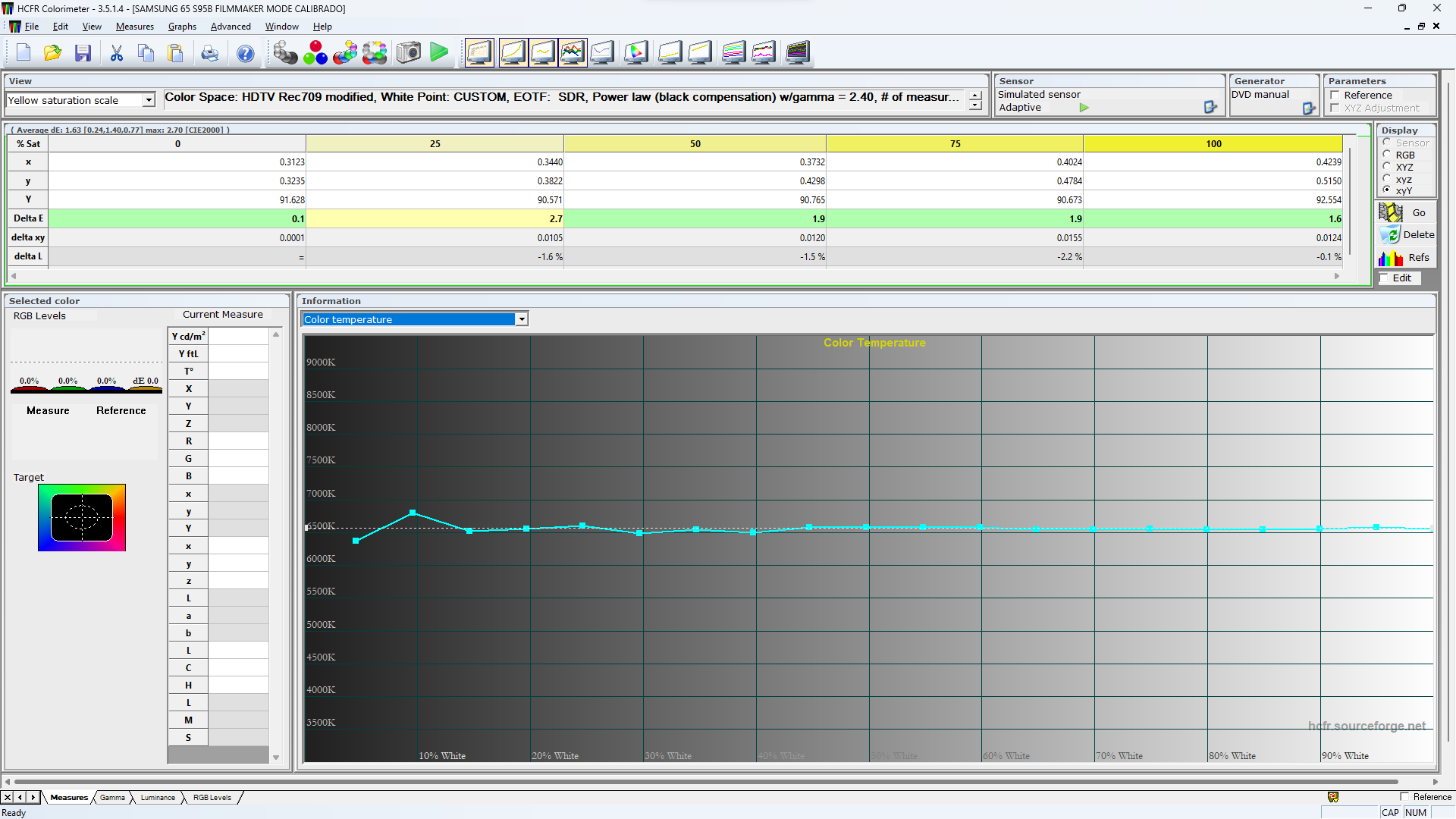
Task: Click the Target color spectrum swatch
Action: tap(82, 518)
